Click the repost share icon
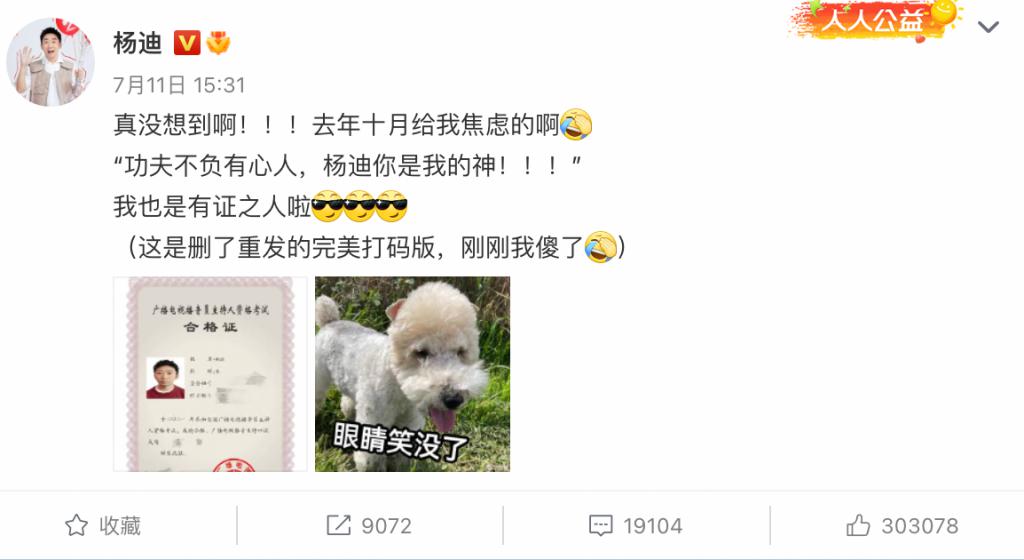The height and width of the screenshot is (560, 1024). 338,525
